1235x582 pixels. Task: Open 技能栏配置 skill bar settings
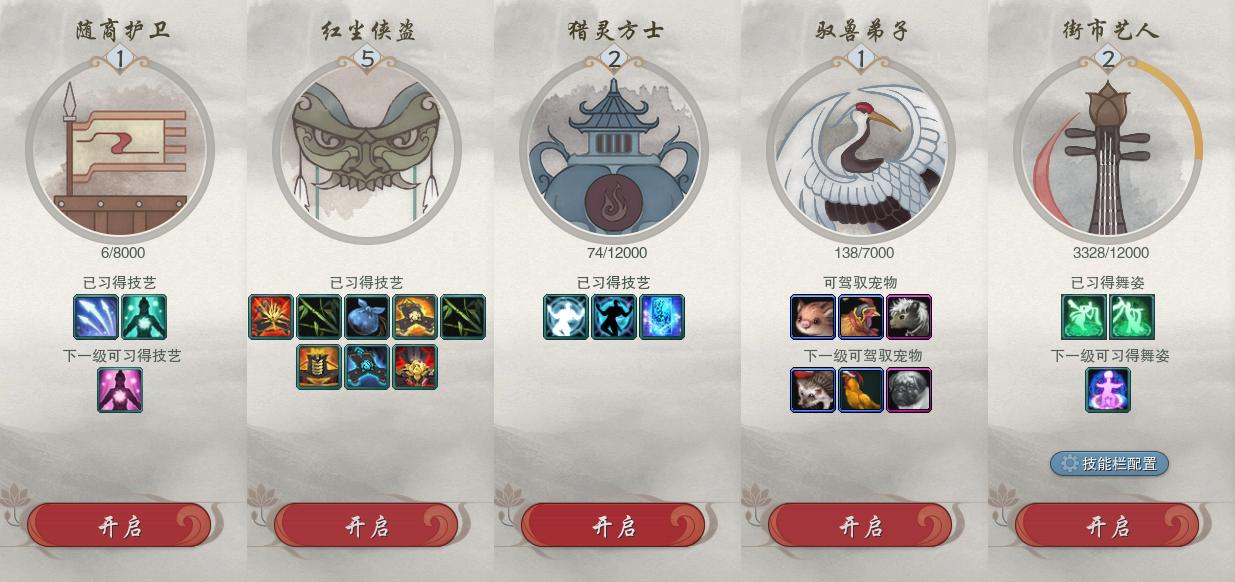click(1109, 464)
